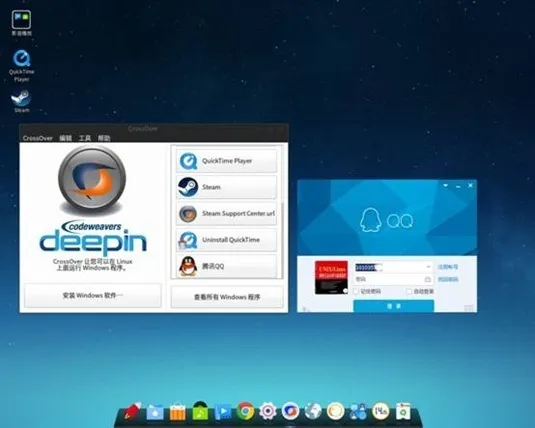Launch Steam from the CrossOver list
Viewport: 535px width, 428px height.
tap(226, 187)
